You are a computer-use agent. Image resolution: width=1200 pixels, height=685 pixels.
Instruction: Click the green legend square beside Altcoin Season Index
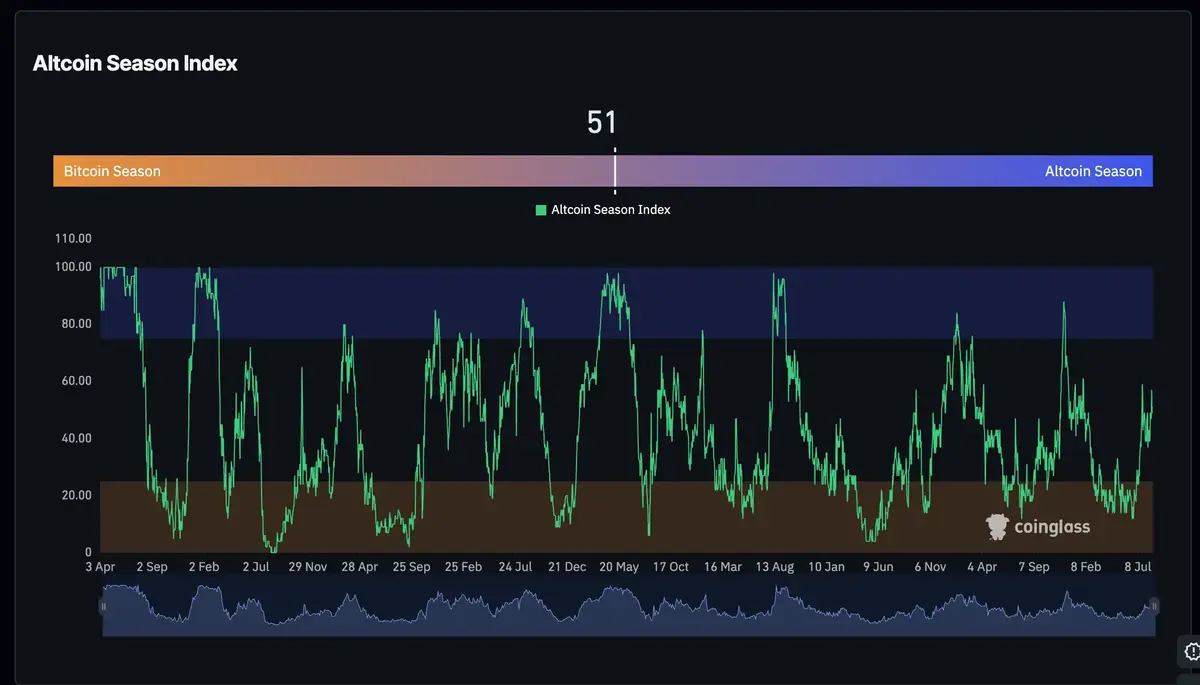(x=540, y=209)
